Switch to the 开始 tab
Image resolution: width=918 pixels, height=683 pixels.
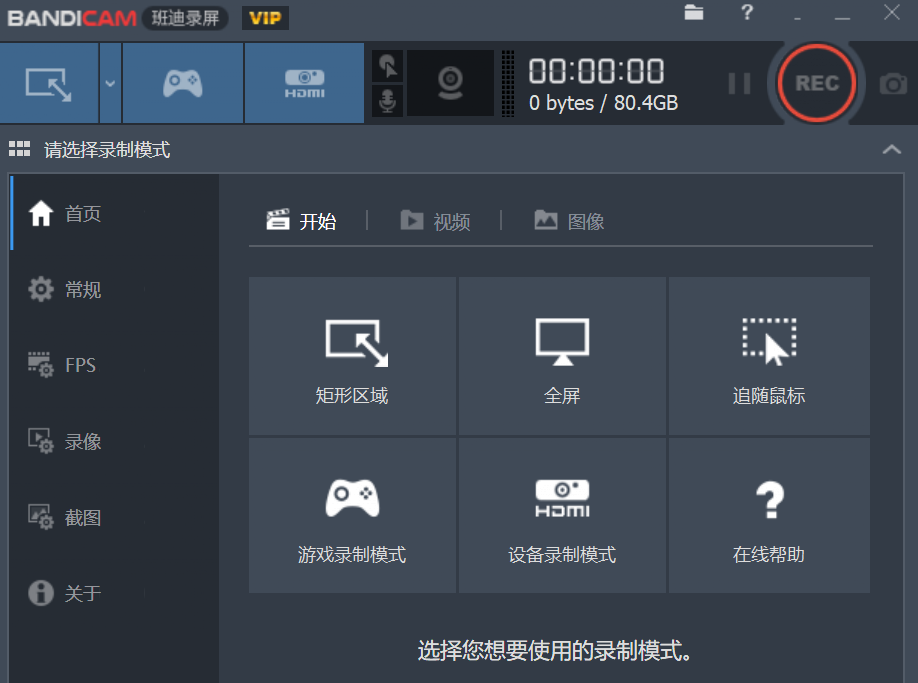pos(302,221)
